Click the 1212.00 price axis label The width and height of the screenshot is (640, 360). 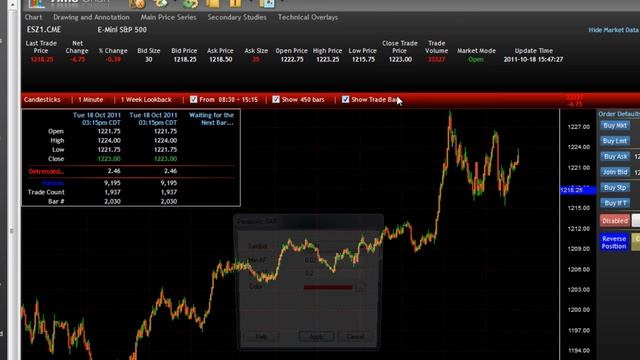(x=579, y=229)
